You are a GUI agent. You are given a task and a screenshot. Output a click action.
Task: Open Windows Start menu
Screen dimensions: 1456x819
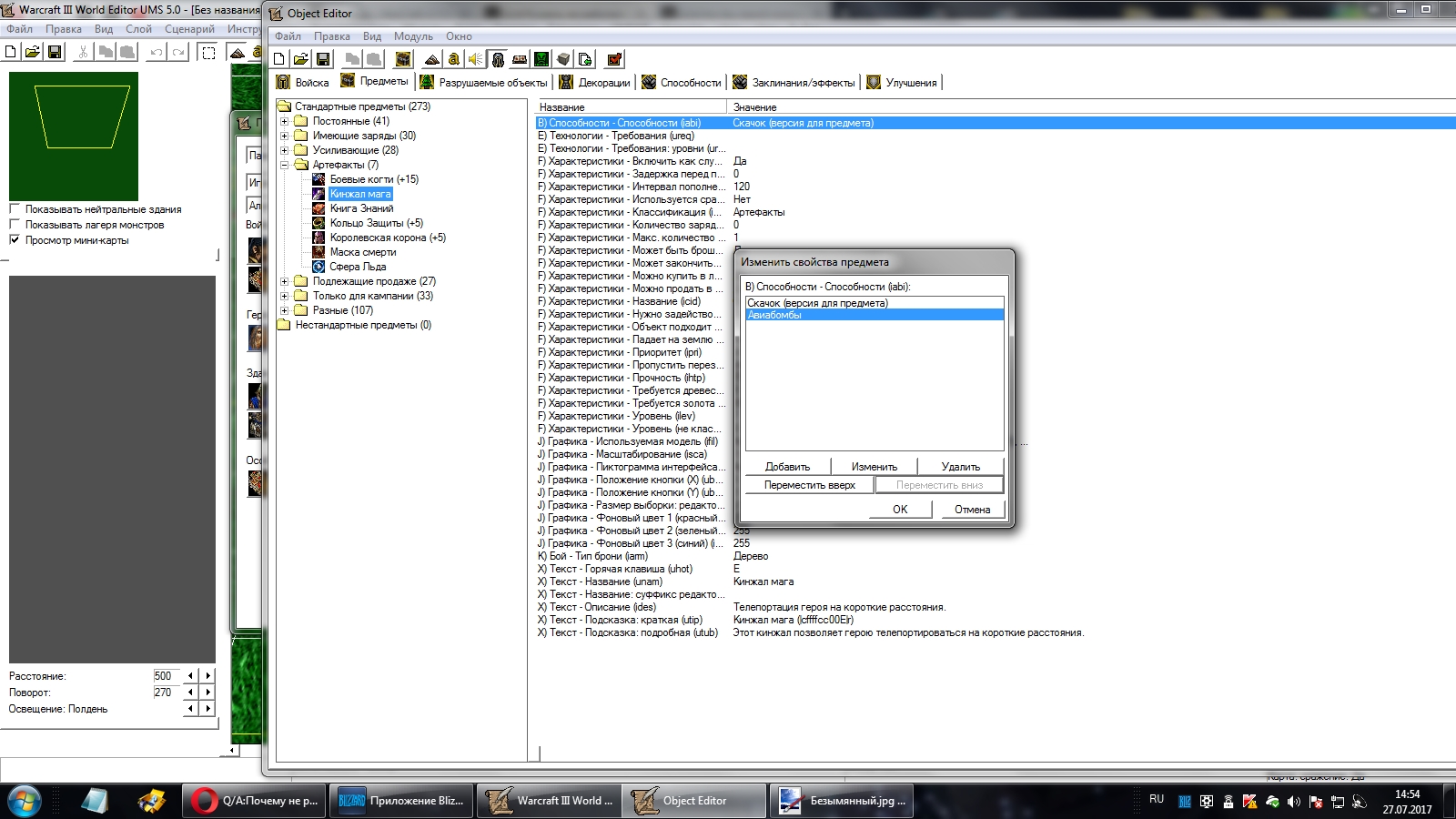click(x=25, y=801)
